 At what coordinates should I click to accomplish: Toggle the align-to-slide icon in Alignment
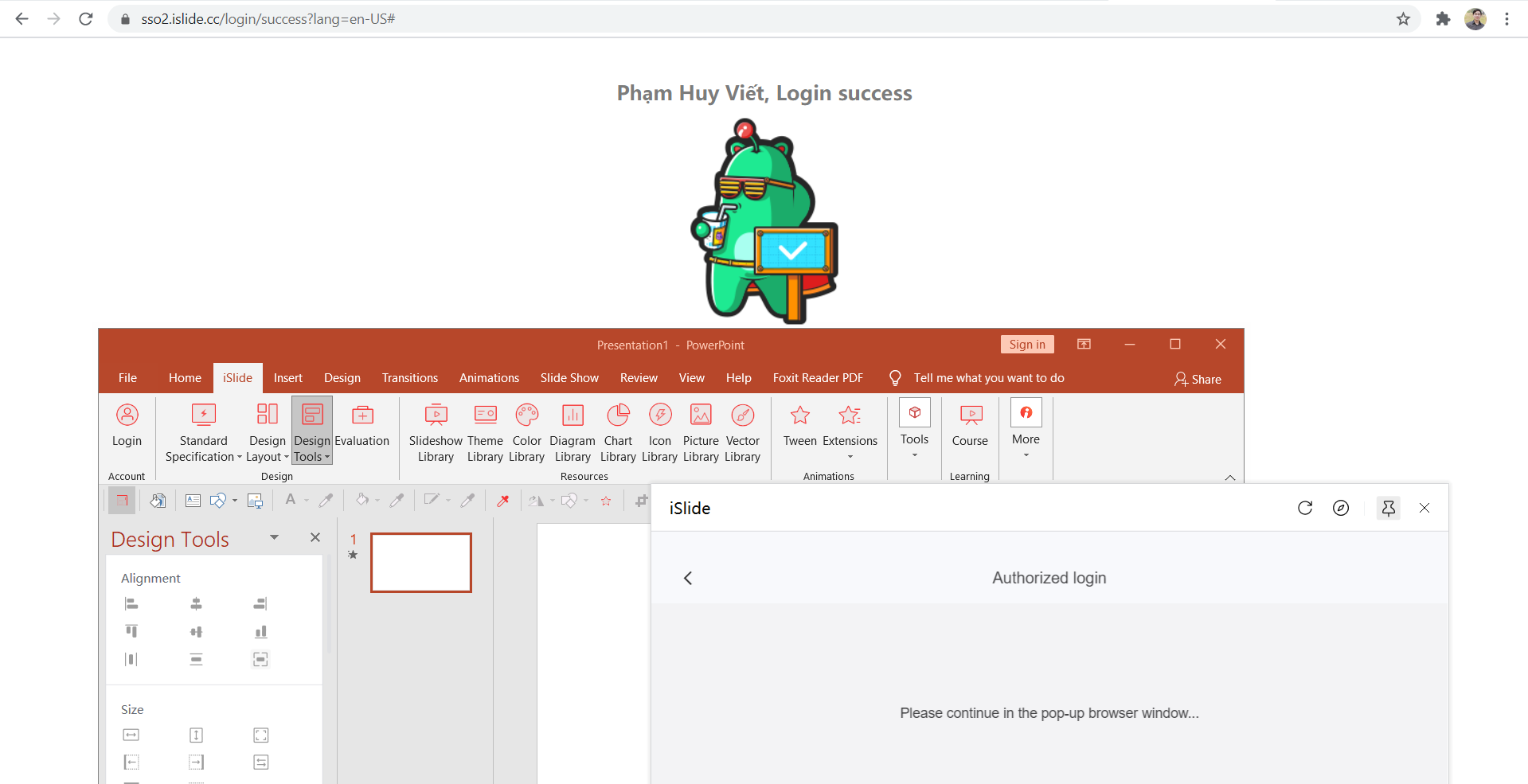(x=260, y=659)
